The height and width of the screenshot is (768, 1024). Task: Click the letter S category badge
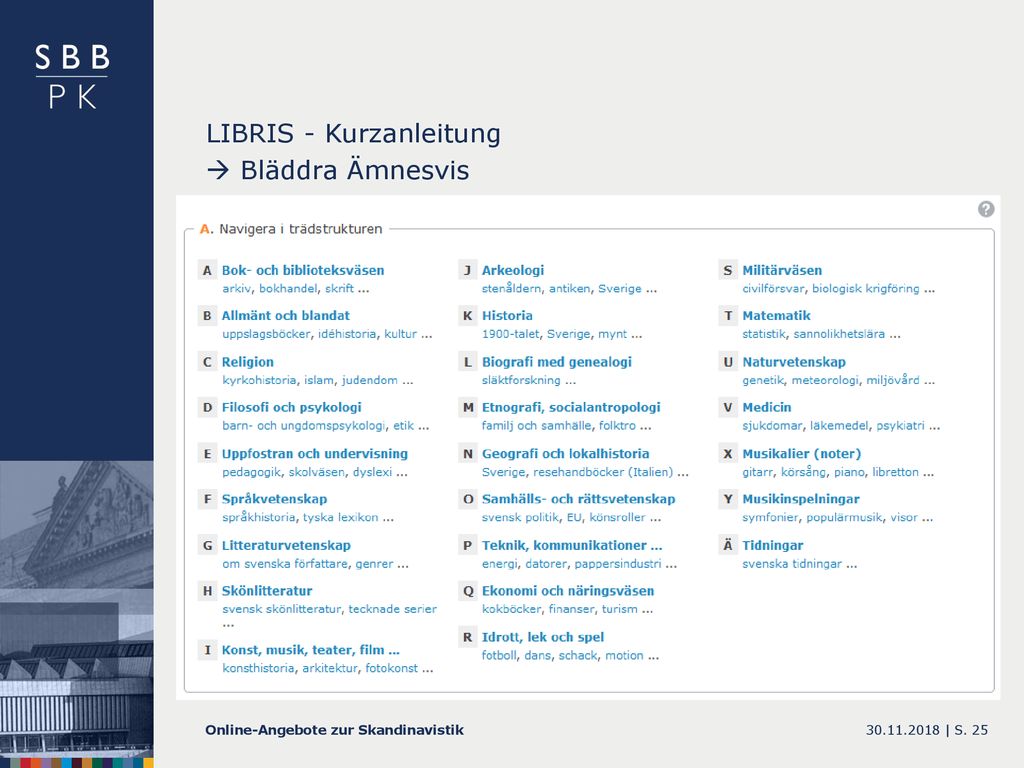(728, 270)
